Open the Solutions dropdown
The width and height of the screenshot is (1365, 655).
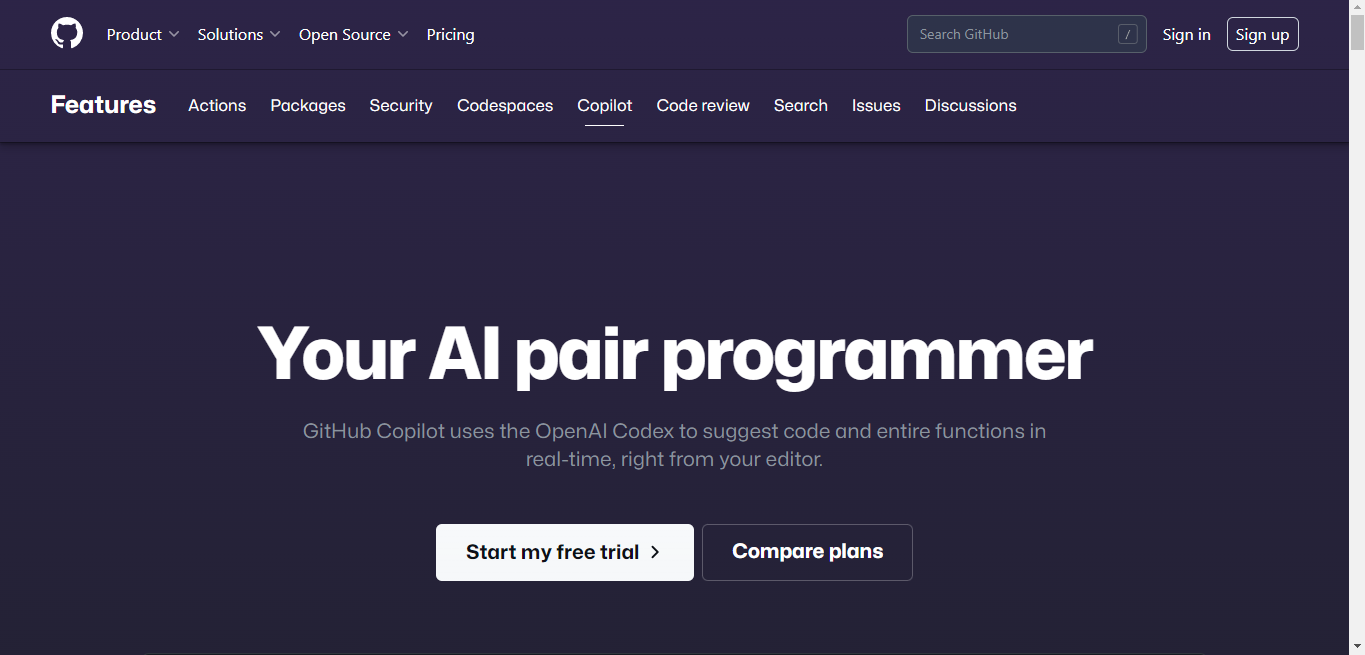point(239,34)
